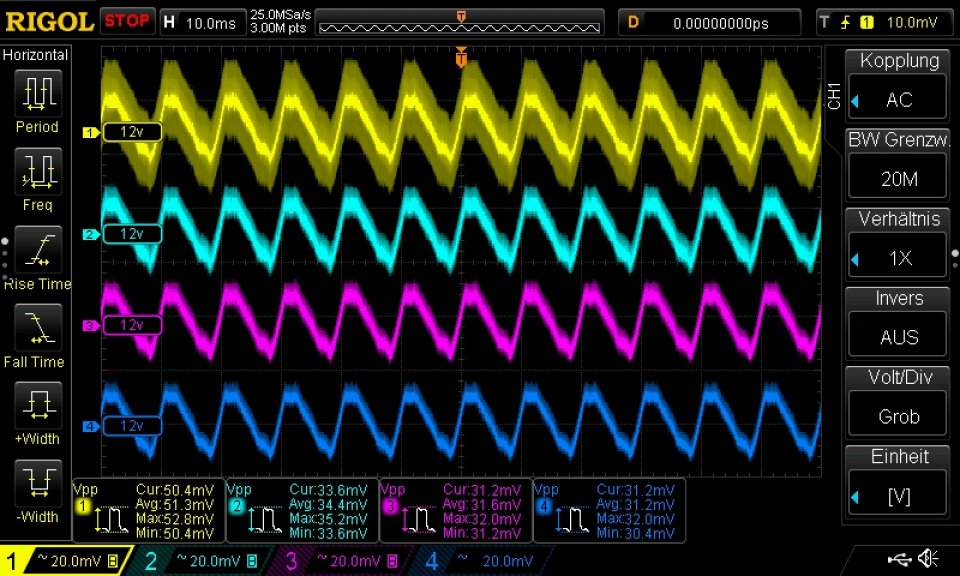Select the +Width measurement icon

pyautogui.click(x=38, y=405)
